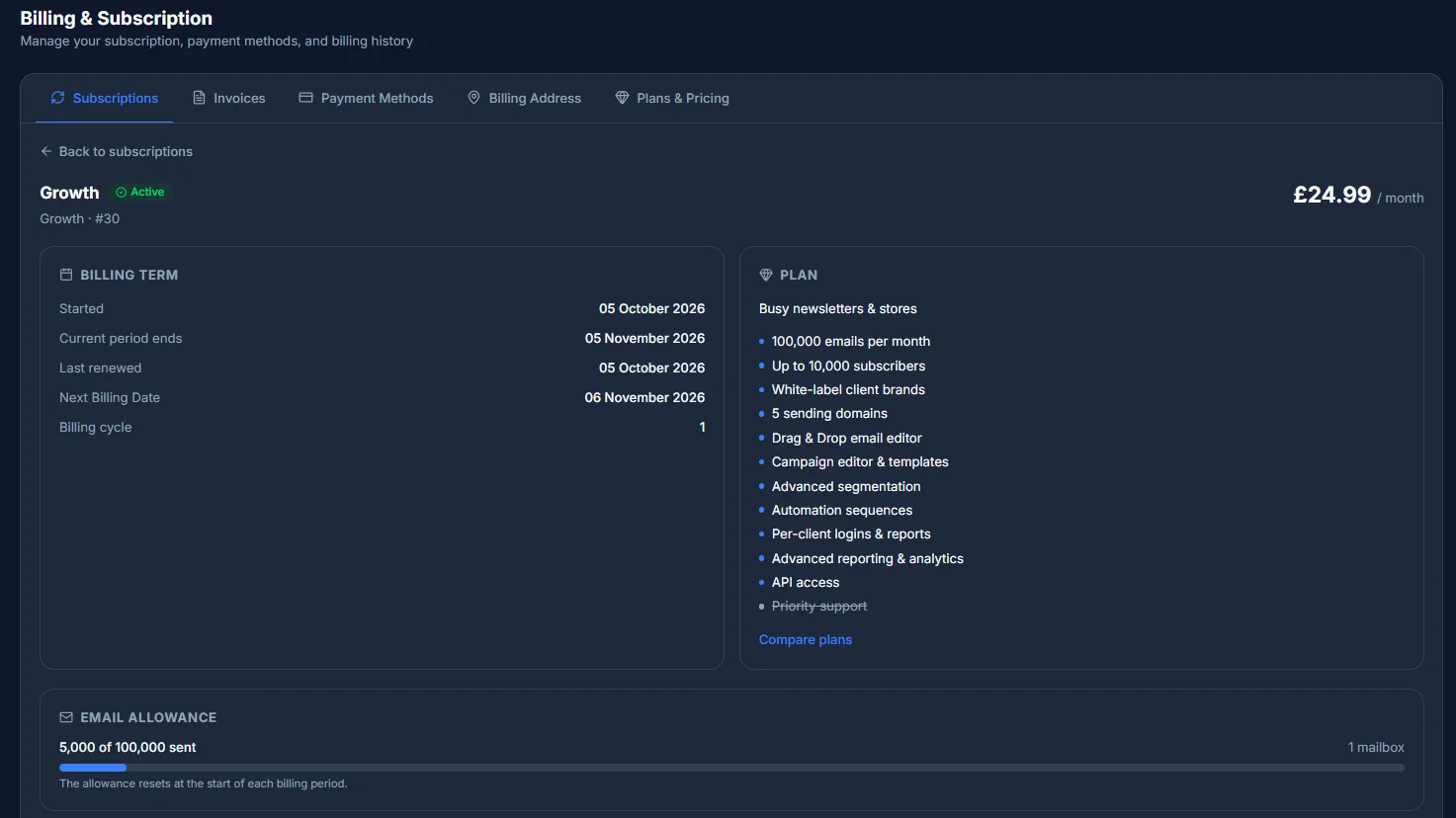Click the Active status check icon
Viewport: 1456px width, 818px height.
tap(121, 193)
